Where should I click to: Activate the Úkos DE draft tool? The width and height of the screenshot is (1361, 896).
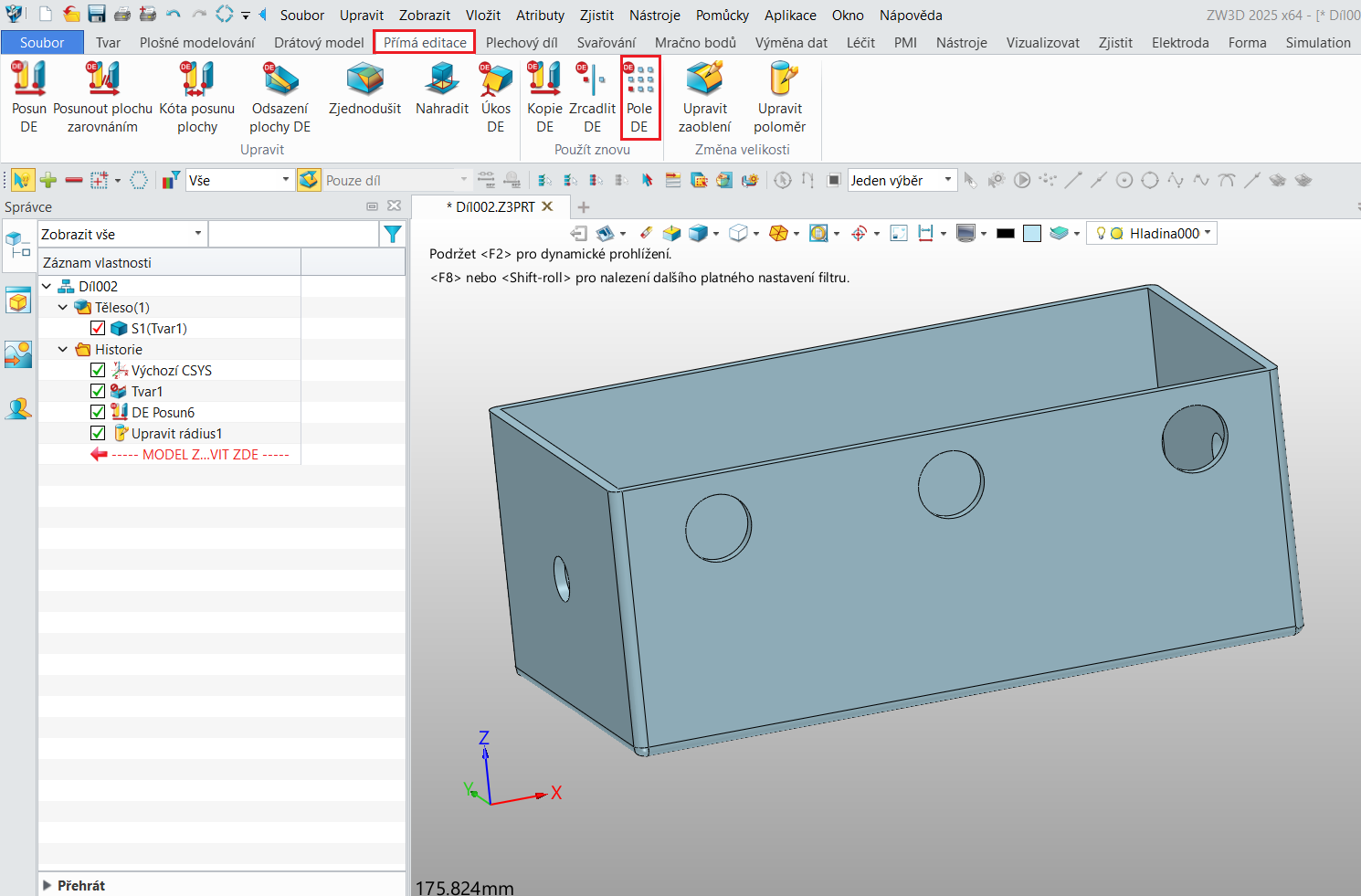tap(496, 98)
